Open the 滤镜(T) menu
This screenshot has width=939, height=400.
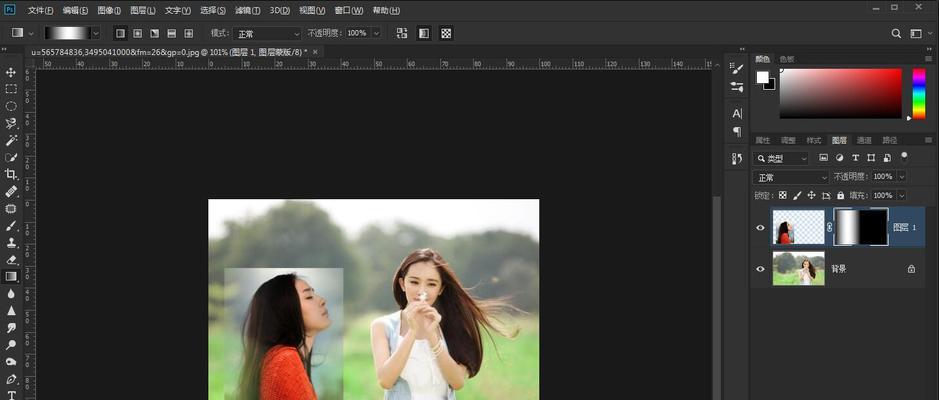[247, 11]
